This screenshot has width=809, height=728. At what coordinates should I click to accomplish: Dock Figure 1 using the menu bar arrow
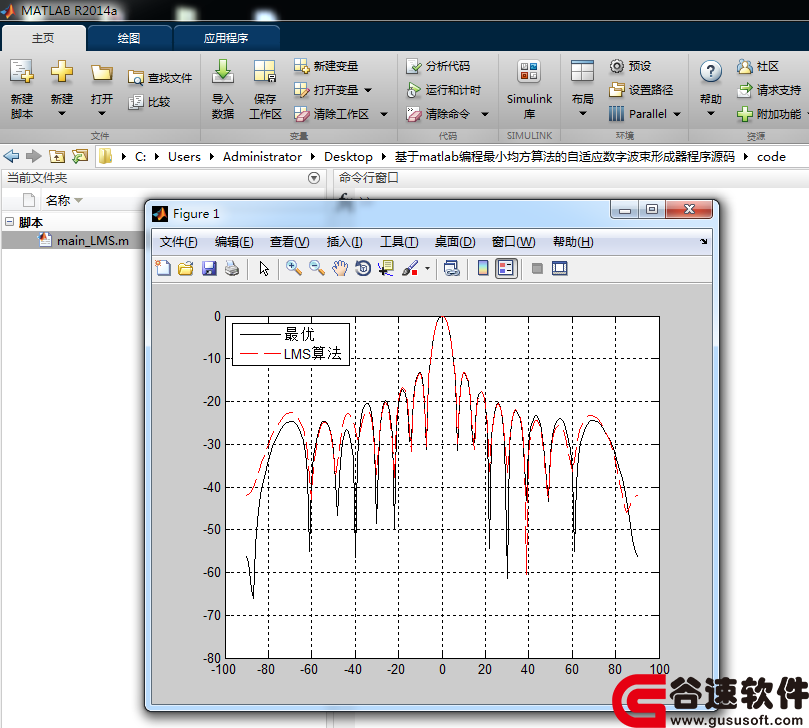pyautogui.click(x=704, y=241)
